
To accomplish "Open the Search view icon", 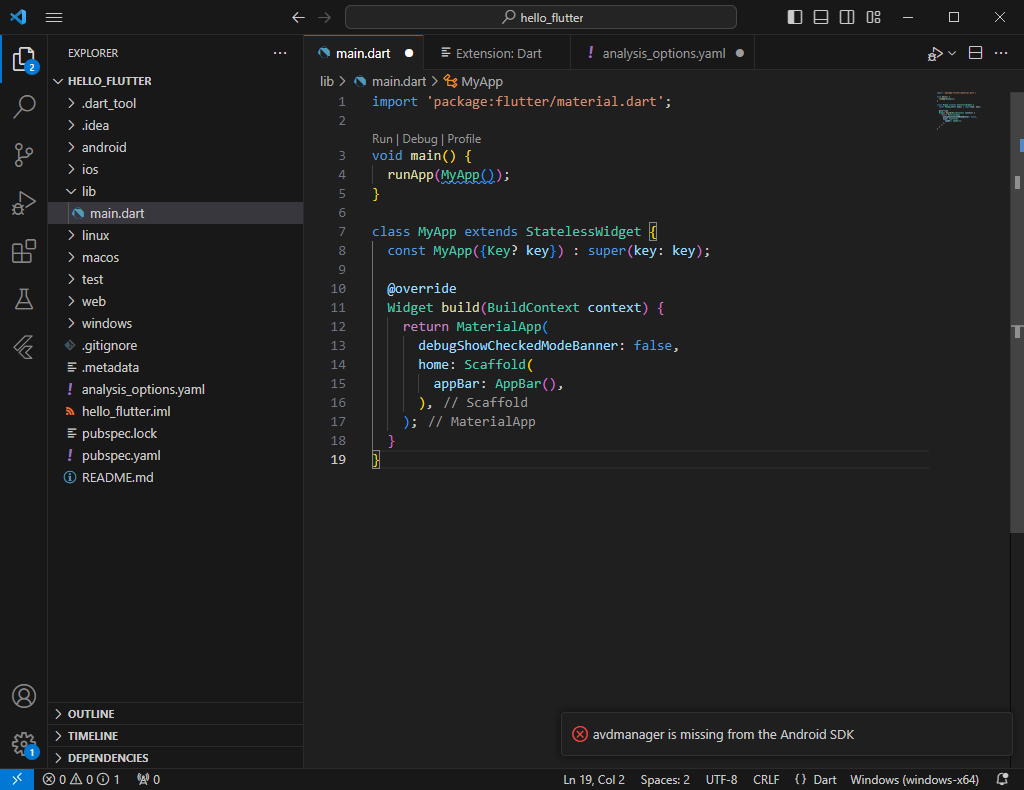I will pyautogui.click(x=24, y=106).
